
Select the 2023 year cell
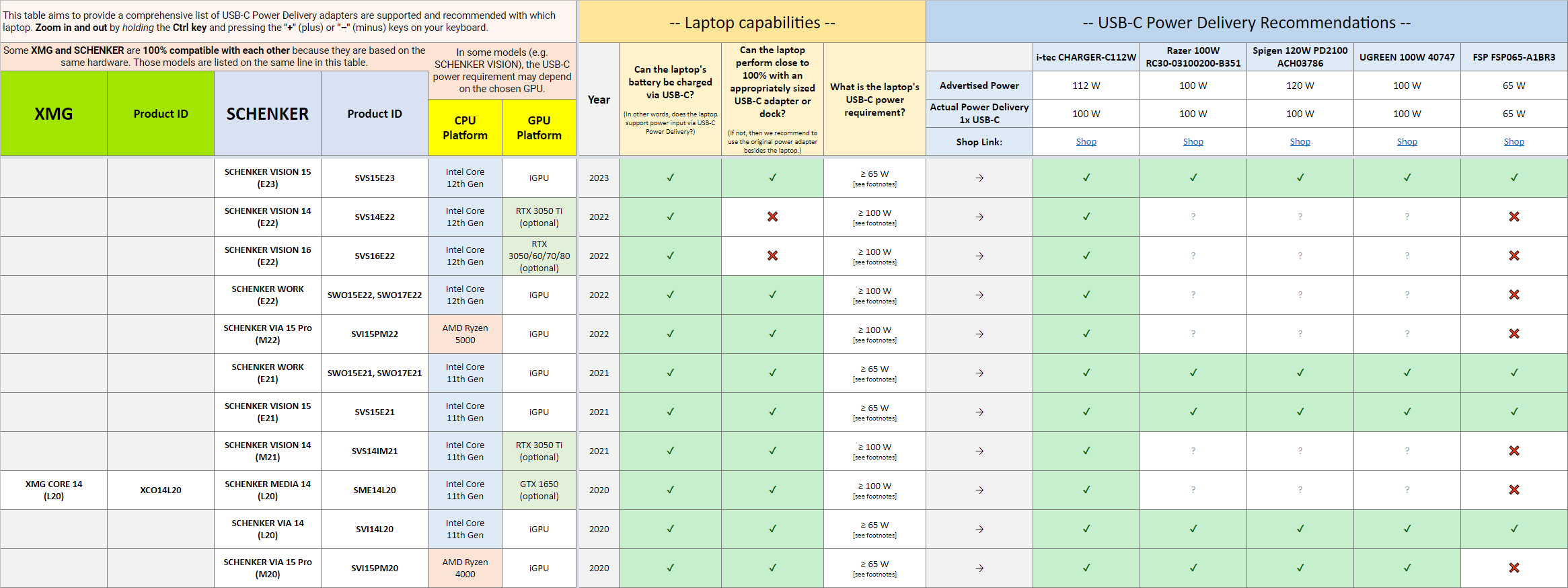pos(599,178)
